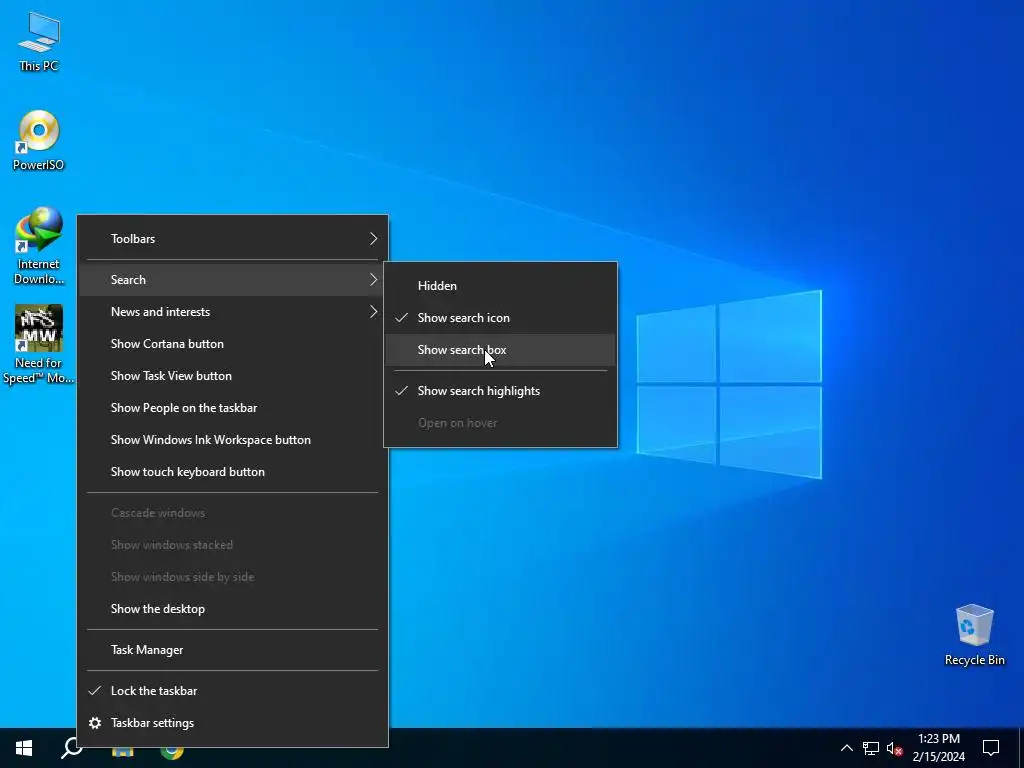Toggle Show Windows Ink Workspace button
The width and height of the screenshot is (1024, 768).
(x=233, y=440)
